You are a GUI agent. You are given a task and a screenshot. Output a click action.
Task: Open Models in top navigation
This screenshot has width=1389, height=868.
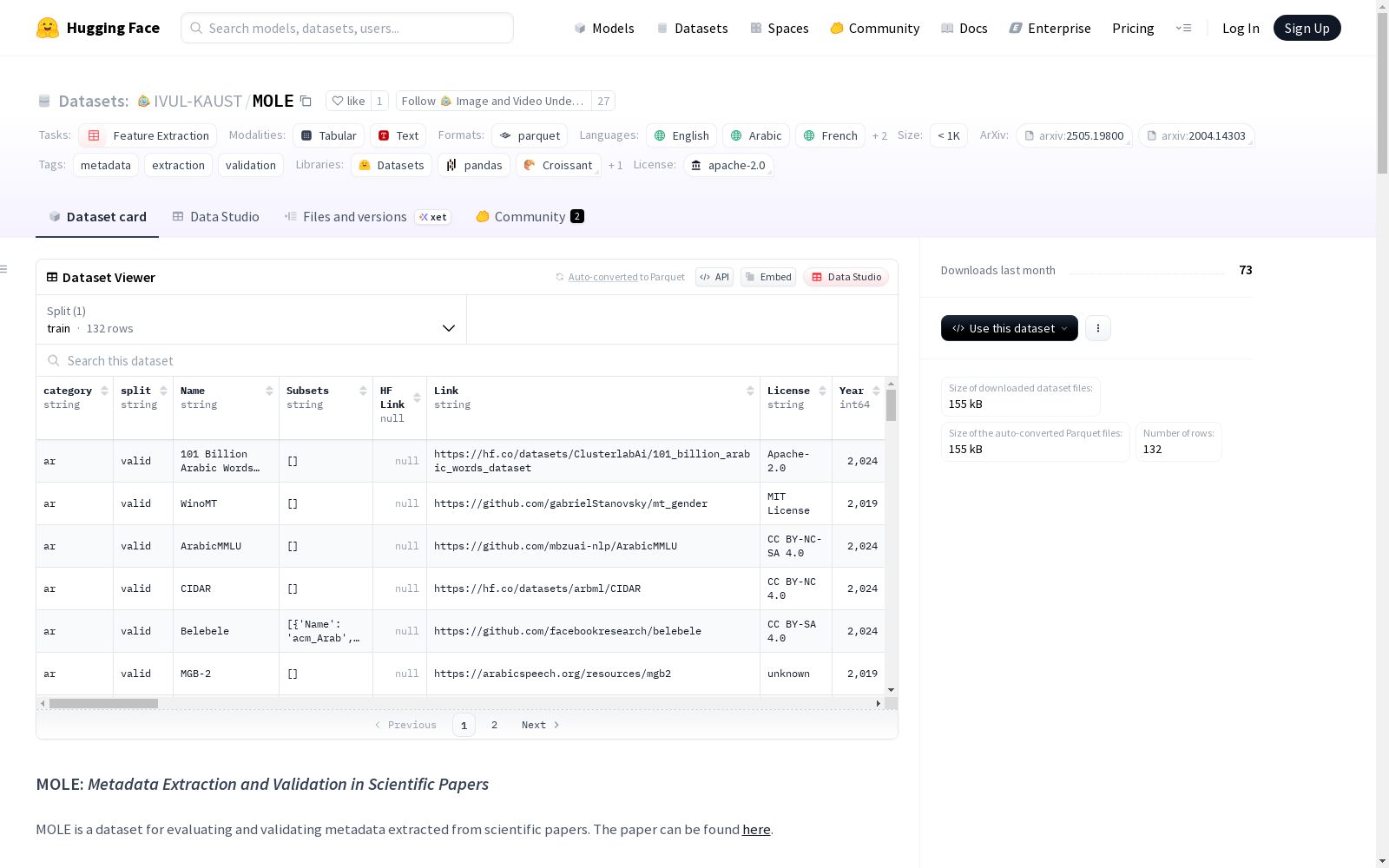[604, 28]
